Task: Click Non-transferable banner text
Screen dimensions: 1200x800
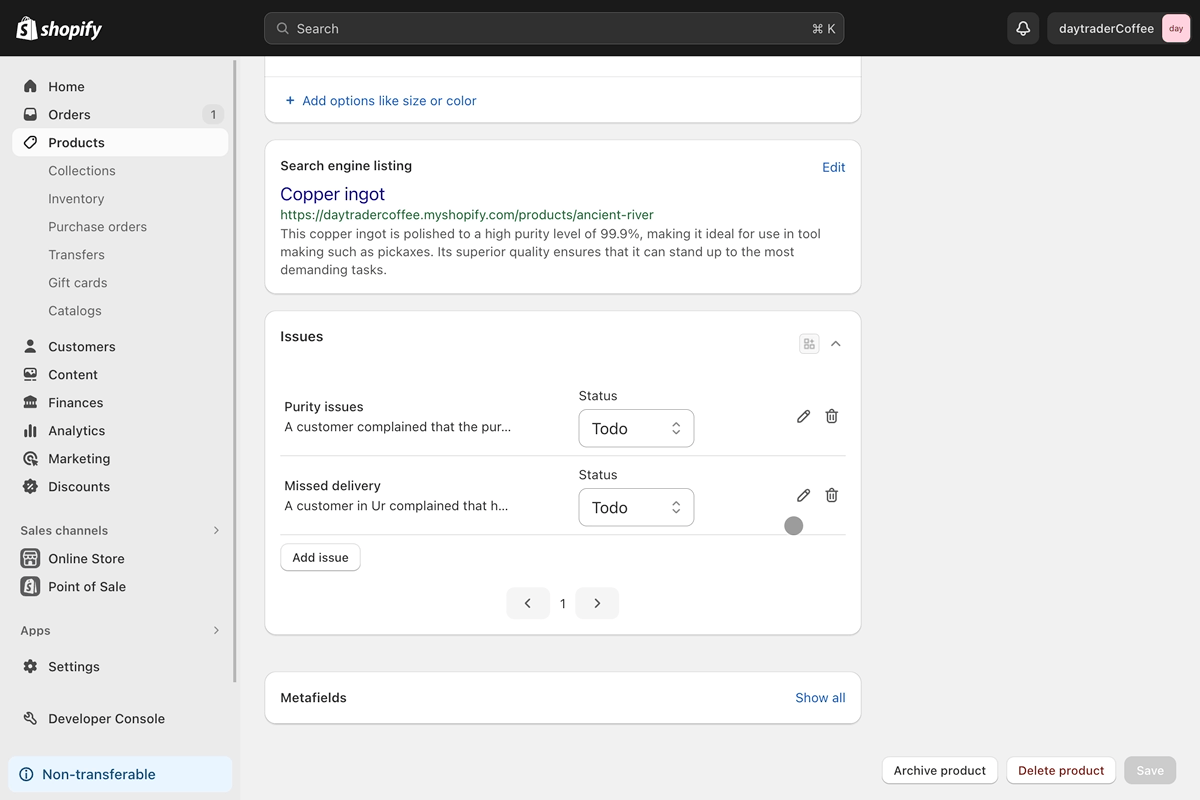Action: click(x=99, y=775)
